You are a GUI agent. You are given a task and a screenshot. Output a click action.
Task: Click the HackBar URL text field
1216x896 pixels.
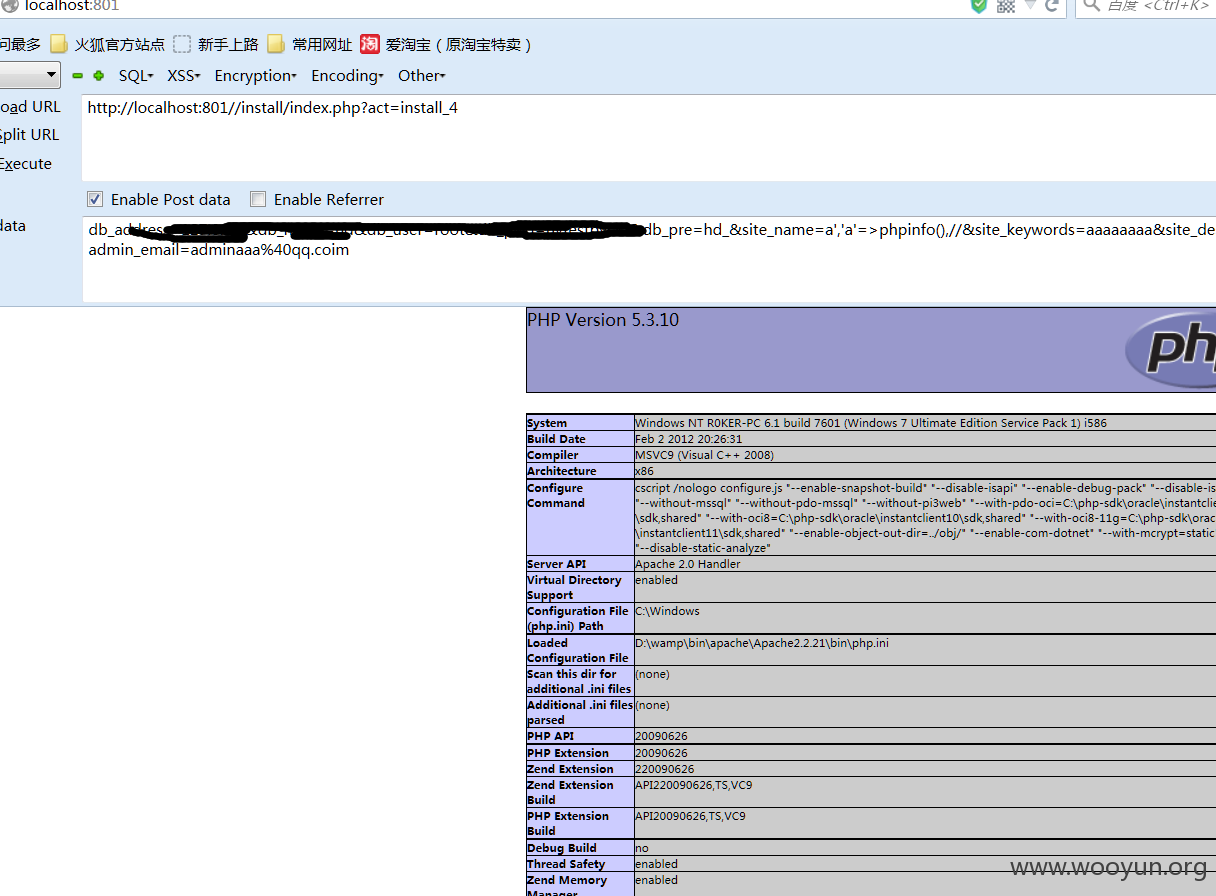click(x=649, y=137)
